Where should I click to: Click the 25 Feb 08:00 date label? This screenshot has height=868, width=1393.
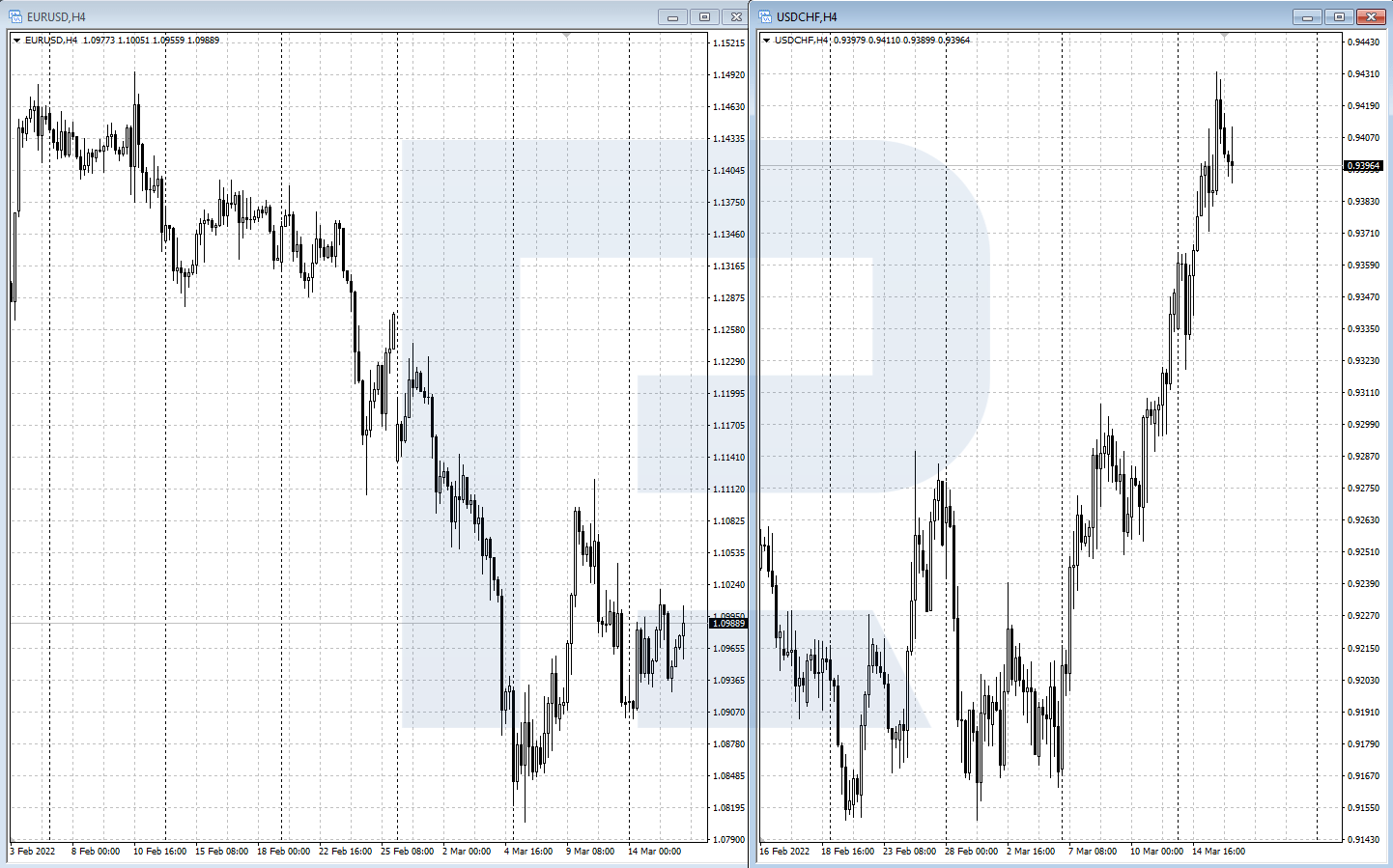coord(408,852)
